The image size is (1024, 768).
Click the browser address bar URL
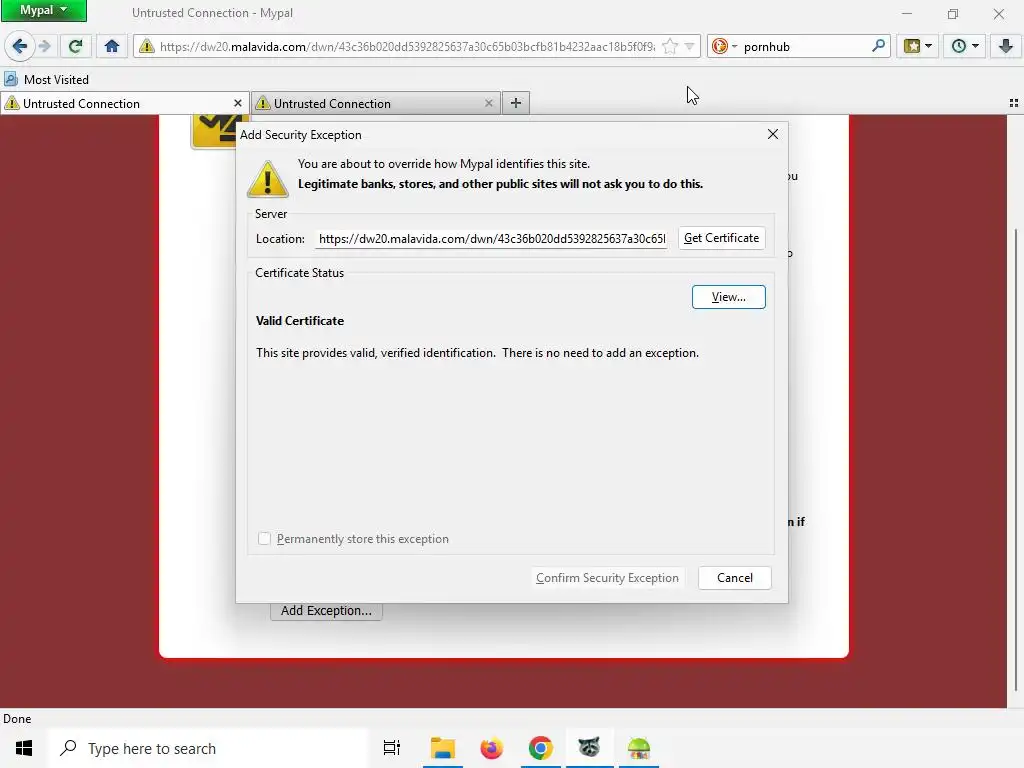407,46
